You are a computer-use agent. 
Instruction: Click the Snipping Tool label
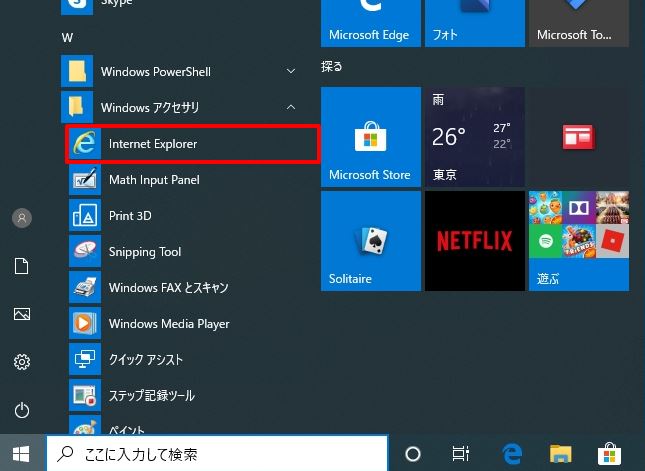(145, 252)
